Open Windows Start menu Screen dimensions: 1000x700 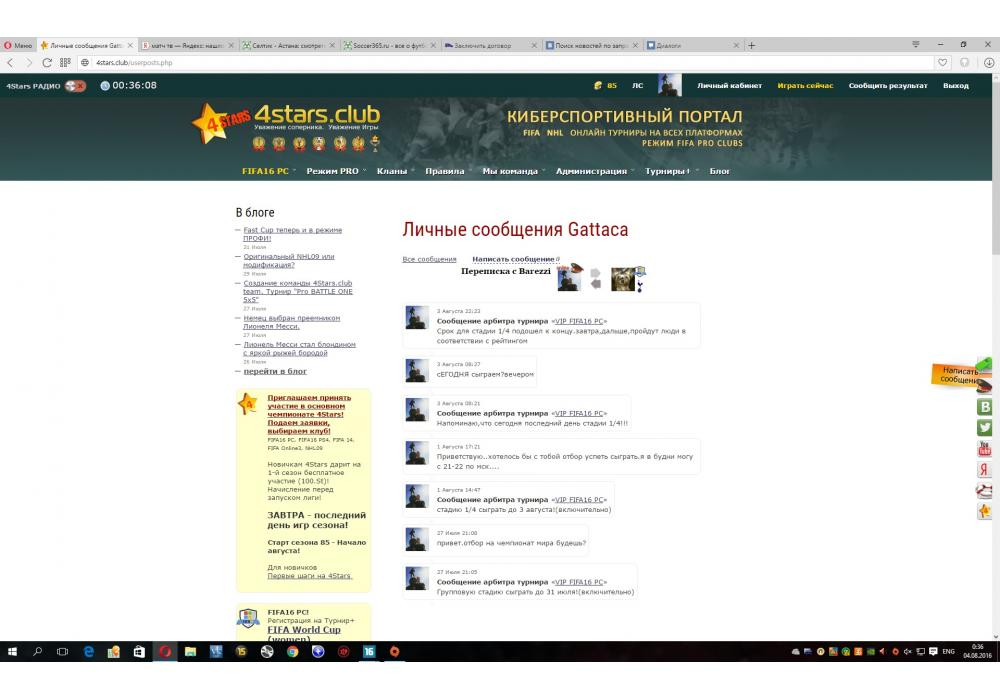[14, 651]
